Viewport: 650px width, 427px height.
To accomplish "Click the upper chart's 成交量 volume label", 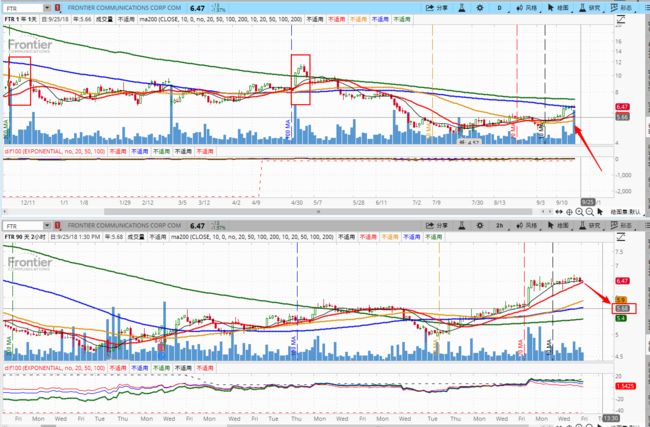I will point(104,19).
